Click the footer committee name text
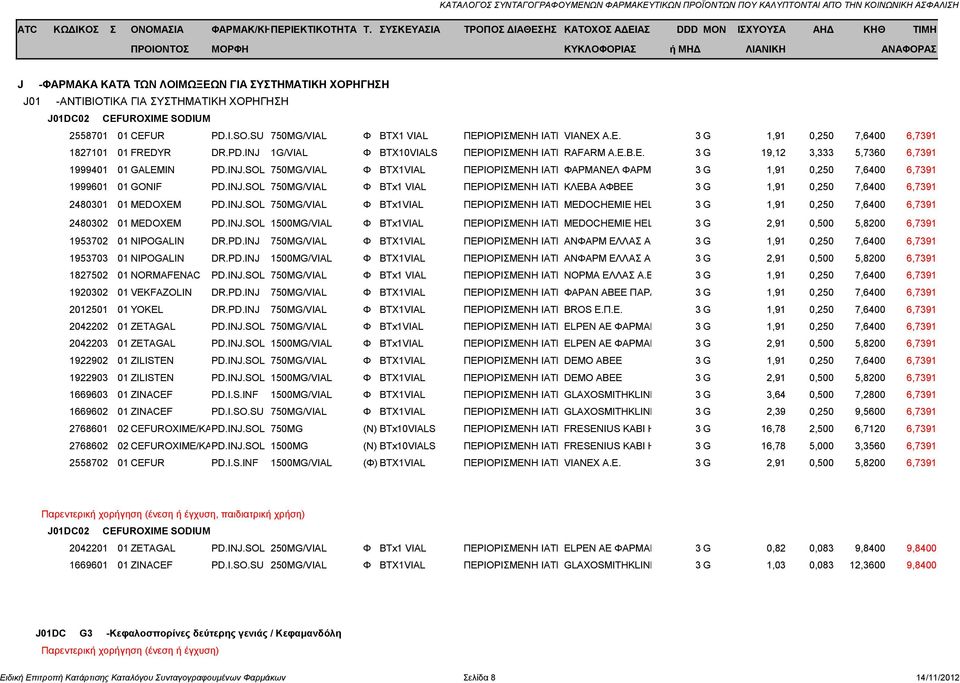 143,677
